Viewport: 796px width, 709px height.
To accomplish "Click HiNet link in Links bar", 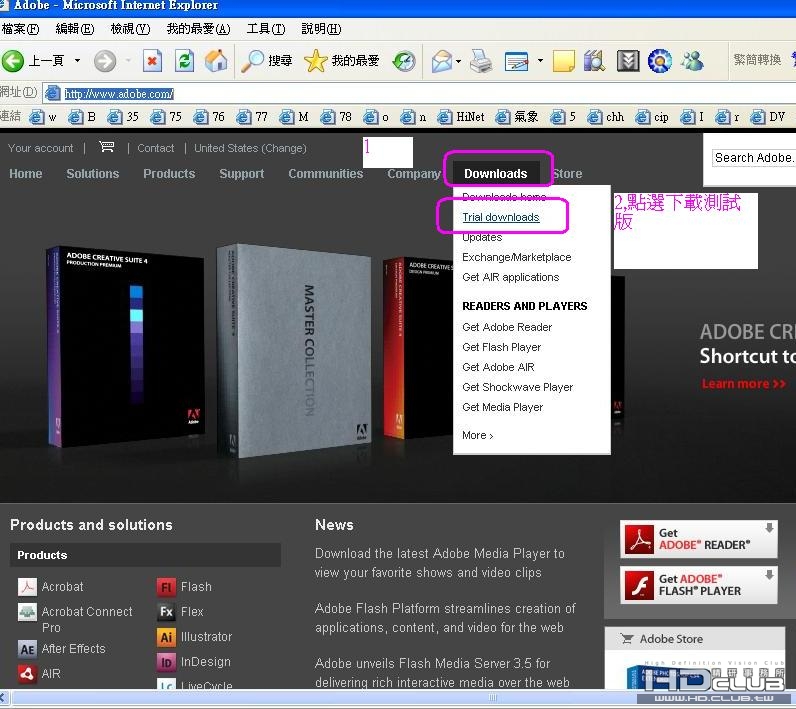I will [461, 117].
